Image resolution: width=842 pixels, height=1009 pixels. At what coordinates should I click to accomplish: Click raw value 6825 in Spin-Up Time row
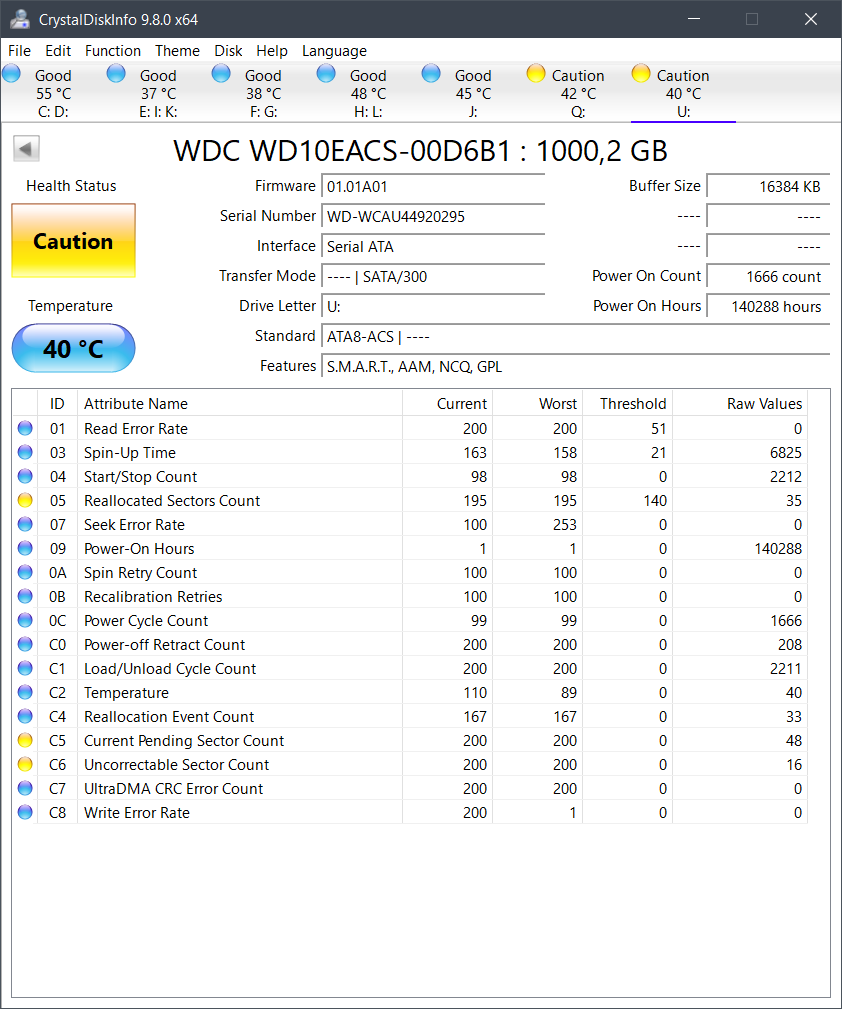[x=786, y=453]
